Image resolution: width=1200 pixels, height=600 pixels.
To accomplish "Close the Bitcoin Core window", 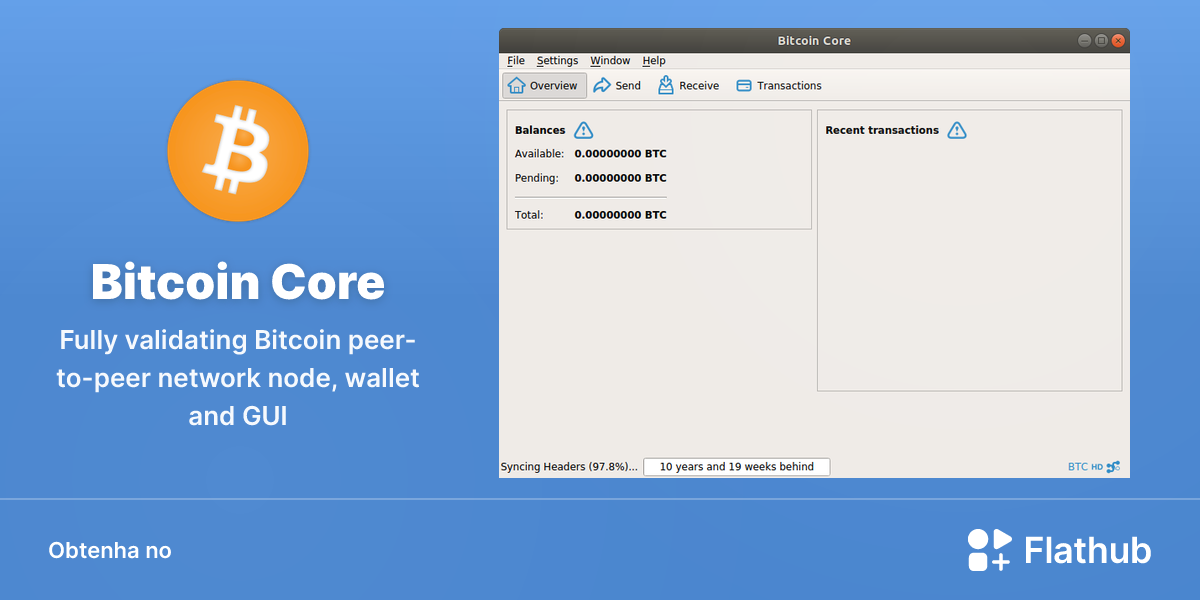I will [x=1118, y=41].
